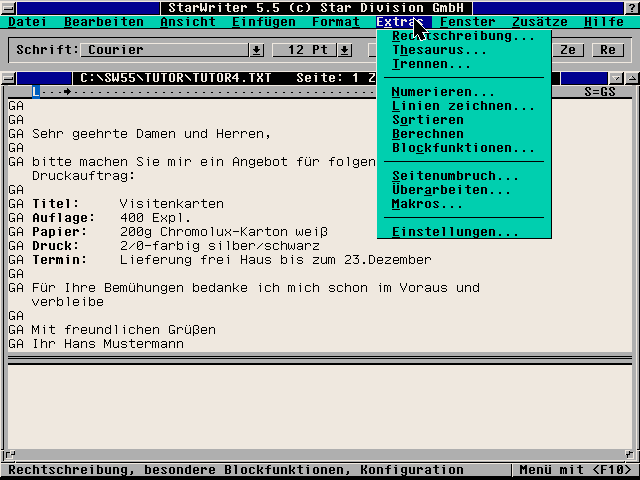
Task: Click the word 'verbleibe'
Action: pos(68,302)
